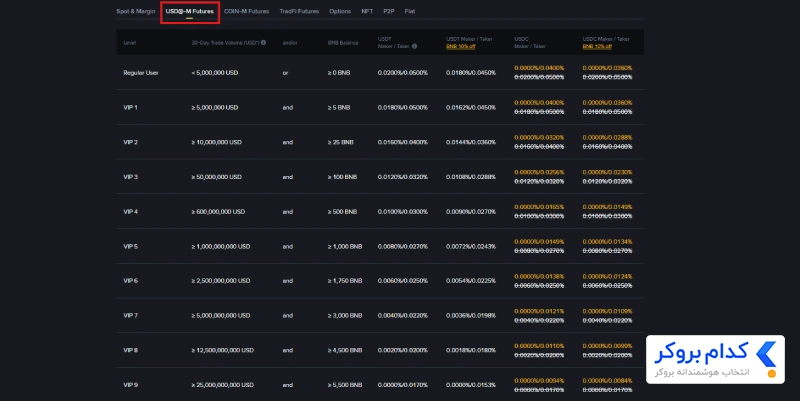This screenshot has height=401, width=800.
Task: Click the VIP 9 level row
Action: coord(380,385)
